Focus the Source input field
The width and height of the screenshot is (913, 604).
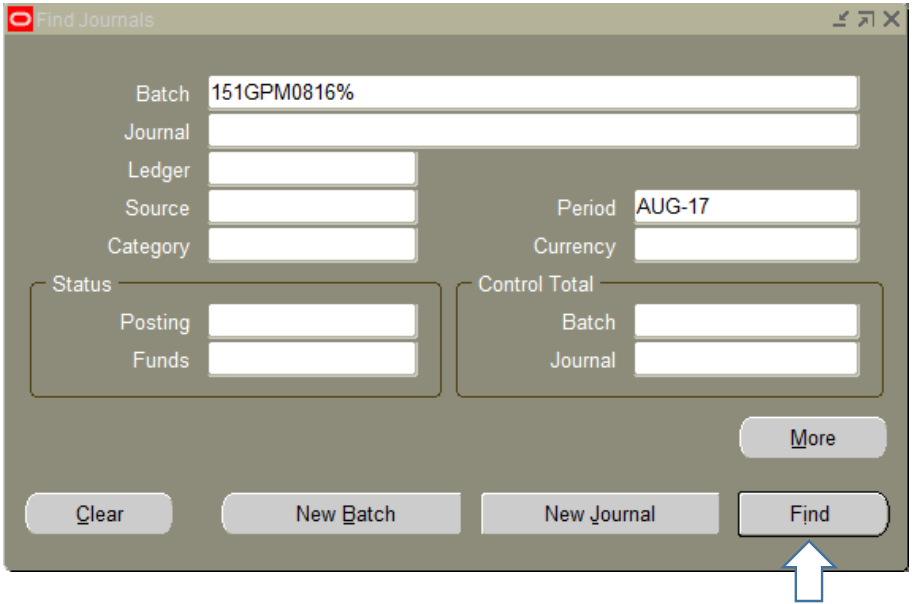tap(312, 207)
